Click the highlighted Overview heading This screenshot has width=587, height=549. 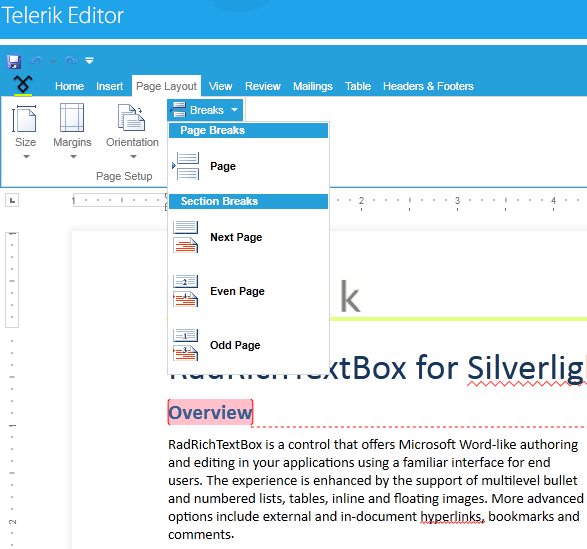click(x=210, y=412)
